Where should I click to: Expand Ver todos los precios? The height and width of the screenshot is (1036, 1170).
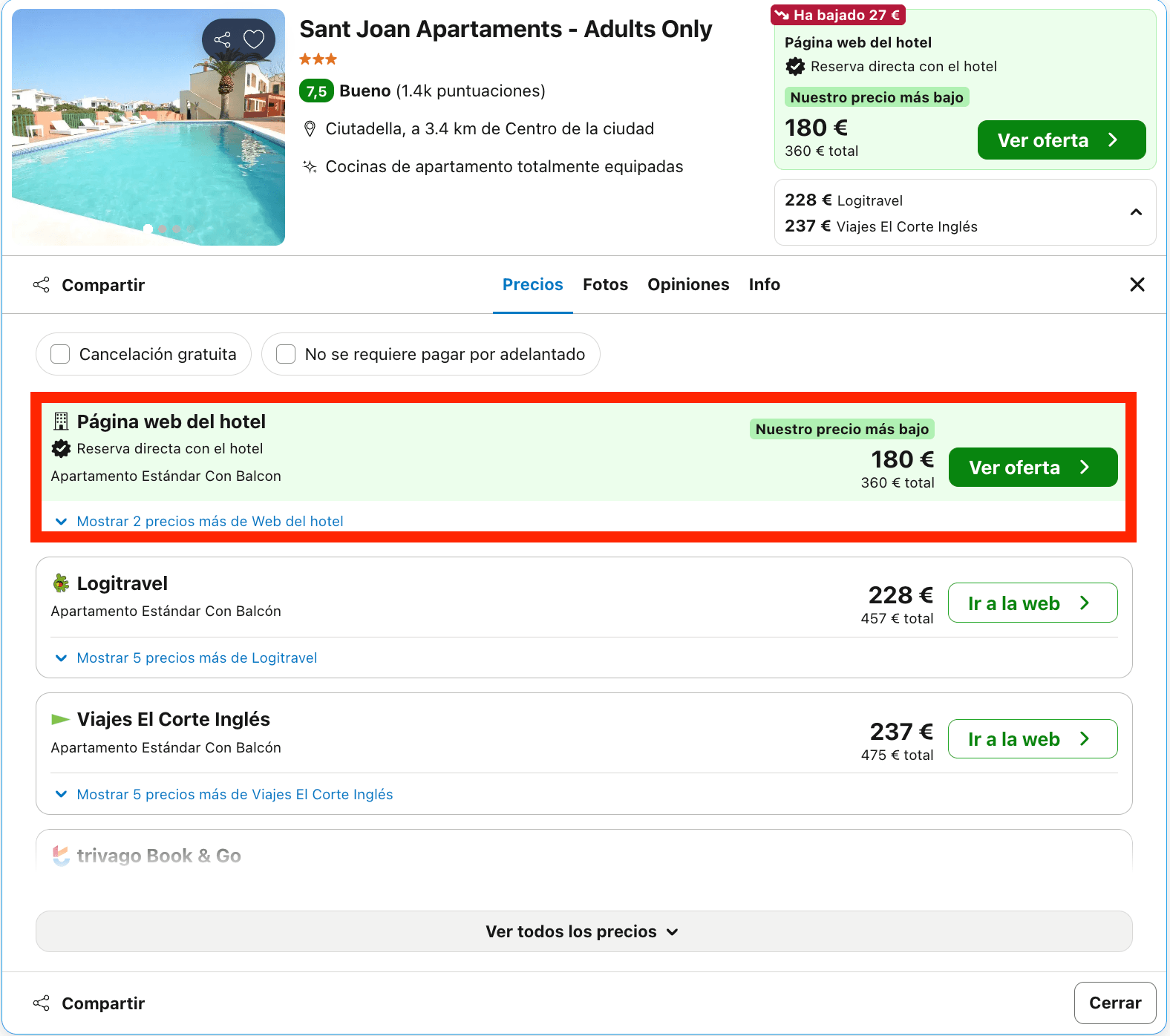[x=584, y=931]
